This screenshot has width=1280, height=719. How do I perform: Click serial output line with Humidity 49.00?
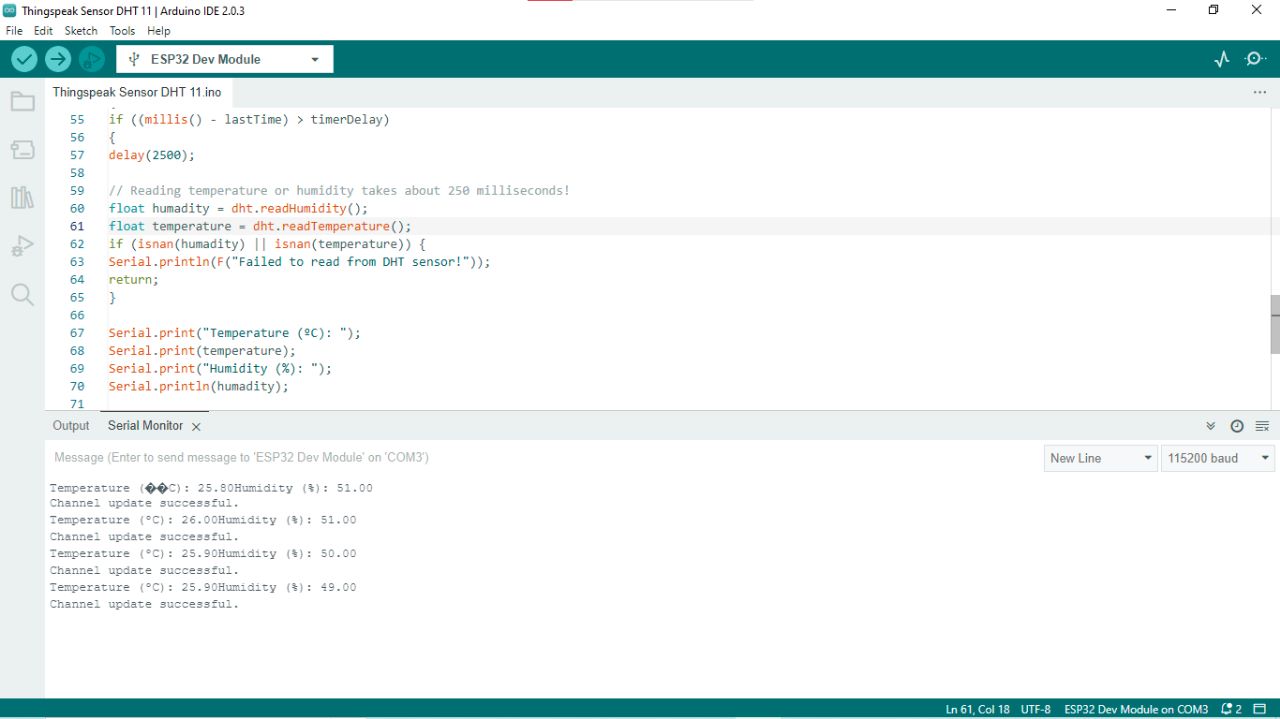coord(203,587)
